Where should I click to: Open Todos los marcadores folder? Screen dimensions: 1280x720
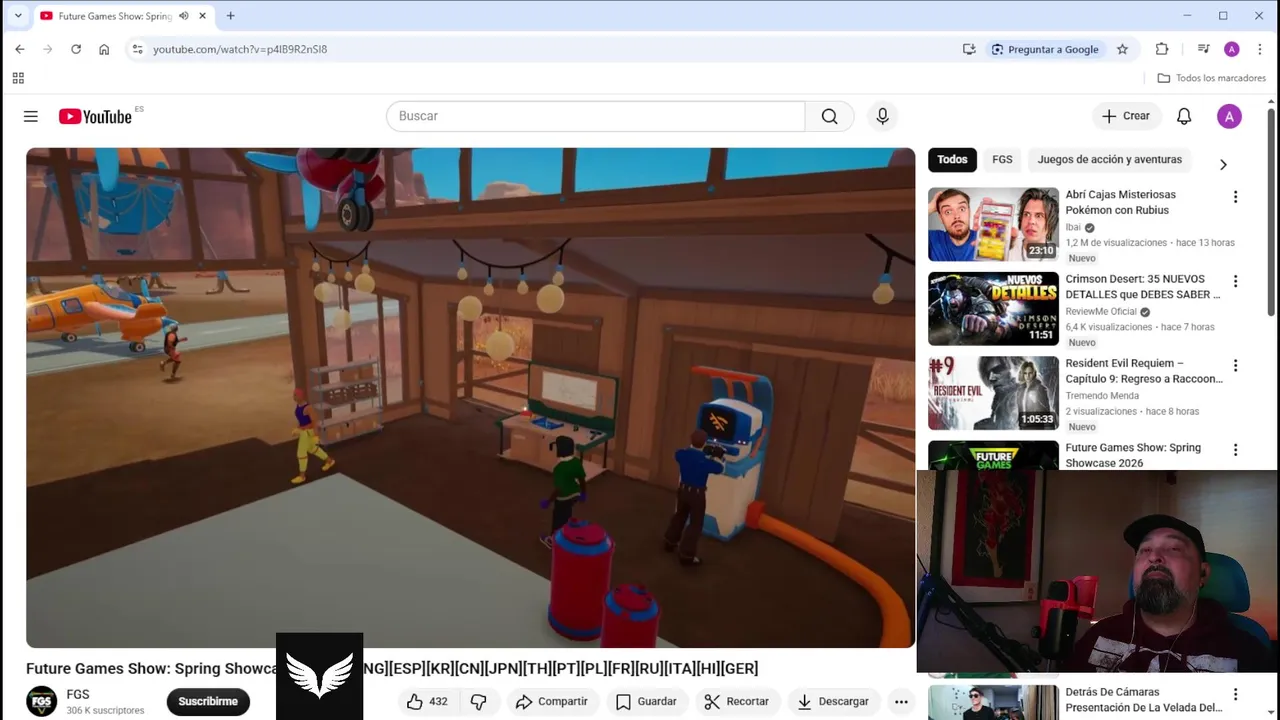pyautogui.click(x=1212, y=78)
